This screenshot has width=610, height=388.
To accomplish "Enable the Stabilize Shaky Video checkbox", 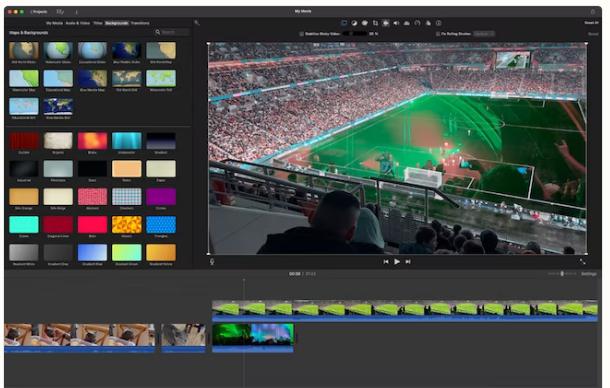I will tap(301, 34).
